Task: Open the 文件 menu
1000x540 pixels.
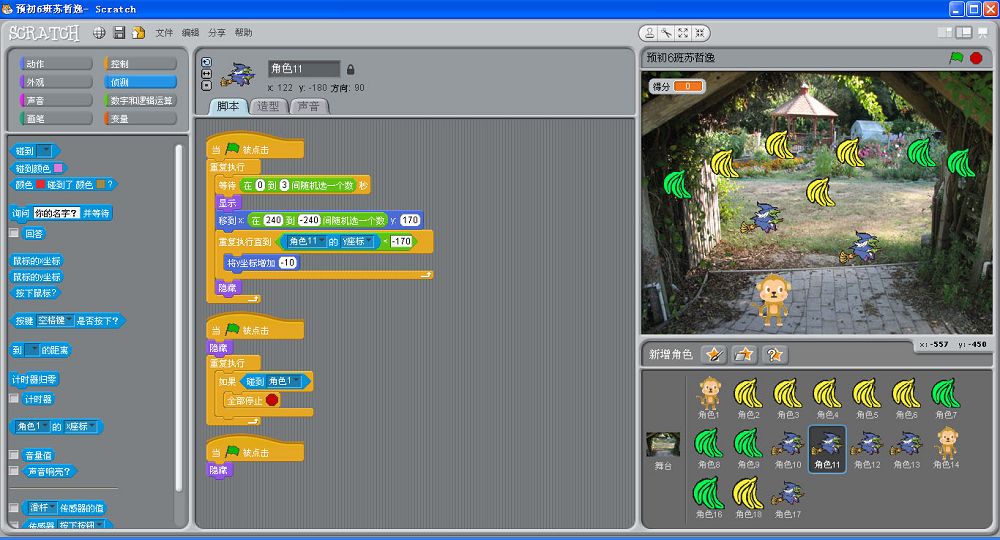Action: [x=164, y=33]
